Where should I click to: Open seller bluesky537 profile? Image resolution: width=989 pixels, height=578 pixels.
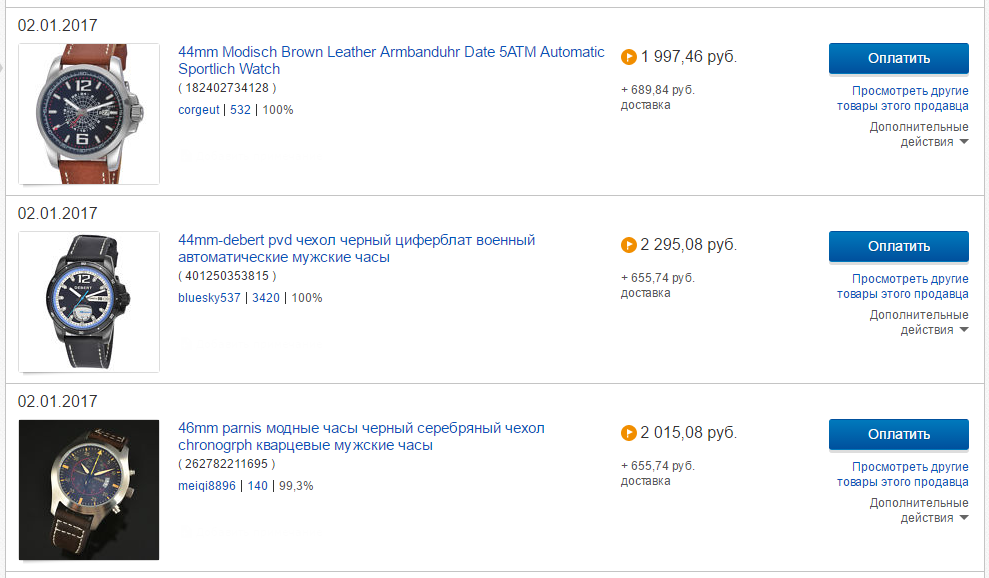point(209,298)
